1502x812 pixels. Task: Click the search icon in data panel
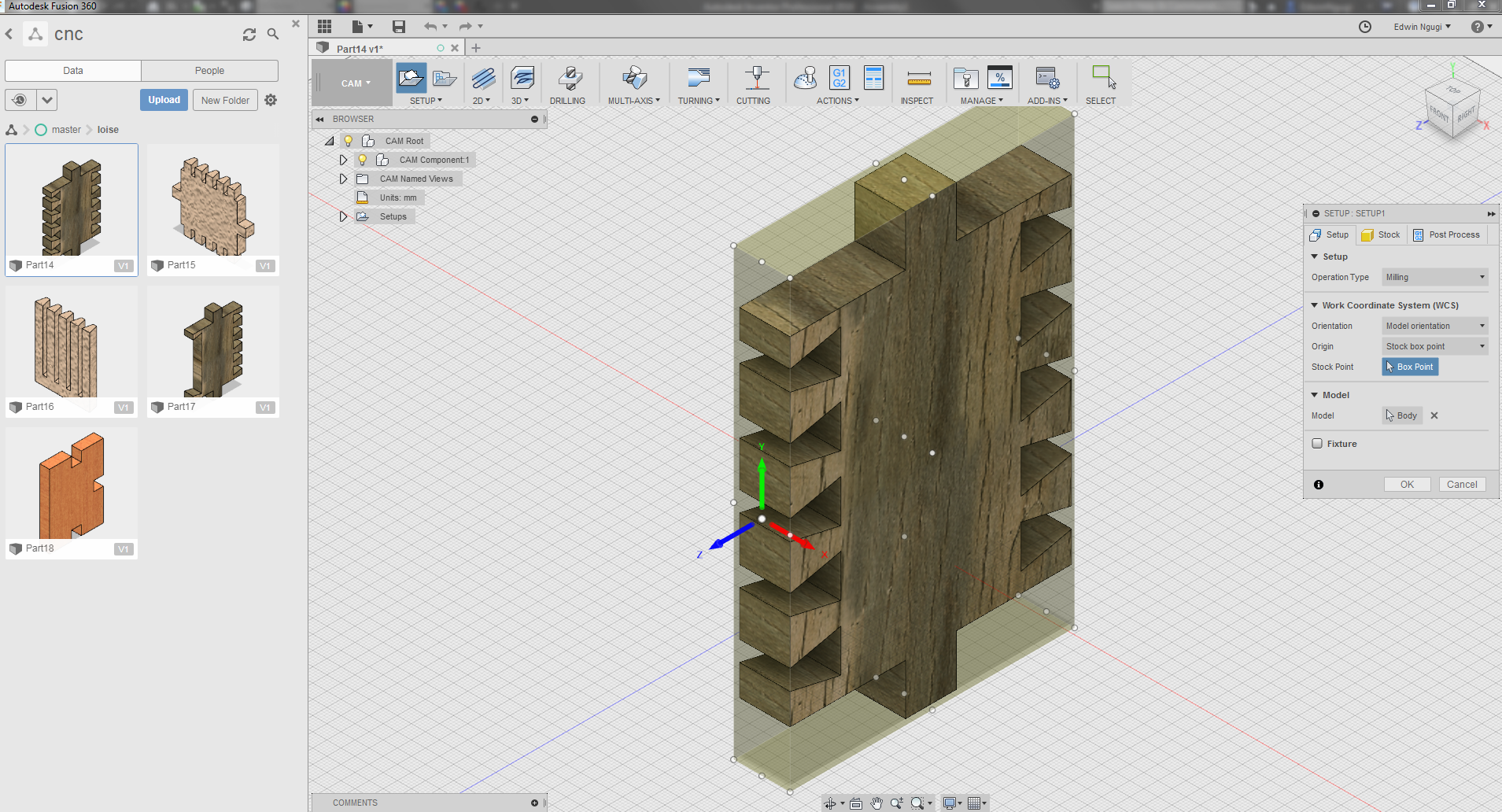(273, 35)
